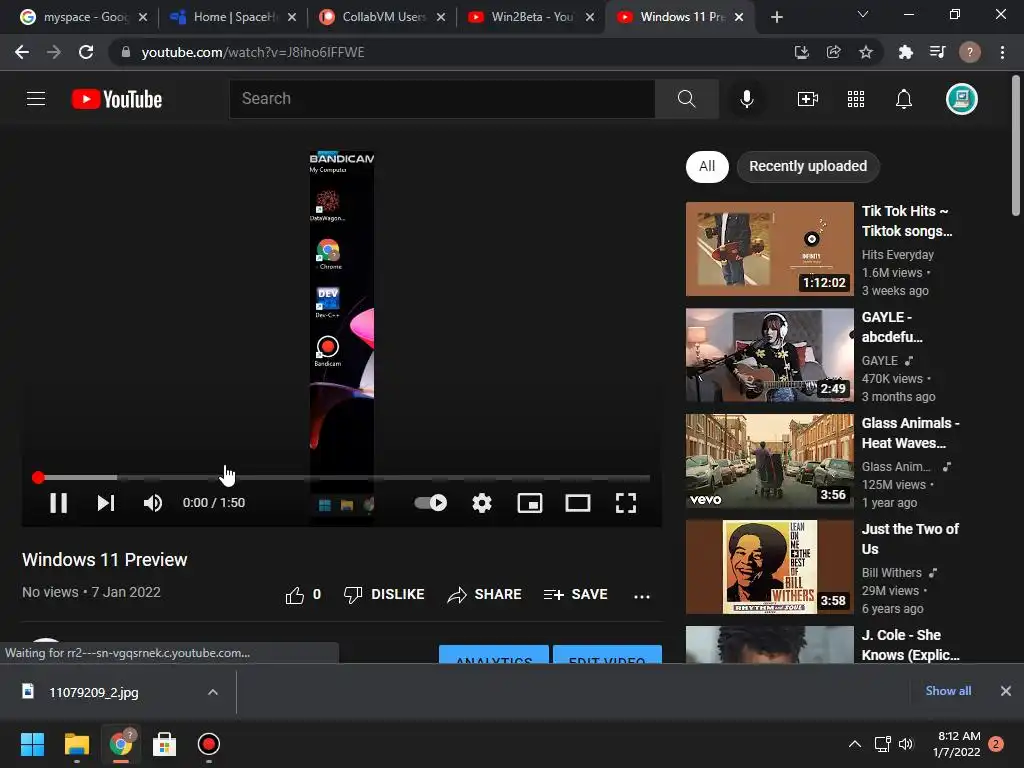Screen dimensions: 1024x768
Task: Open the Tik Tok Hits video thumbnail
Action: tap(769, 249)
